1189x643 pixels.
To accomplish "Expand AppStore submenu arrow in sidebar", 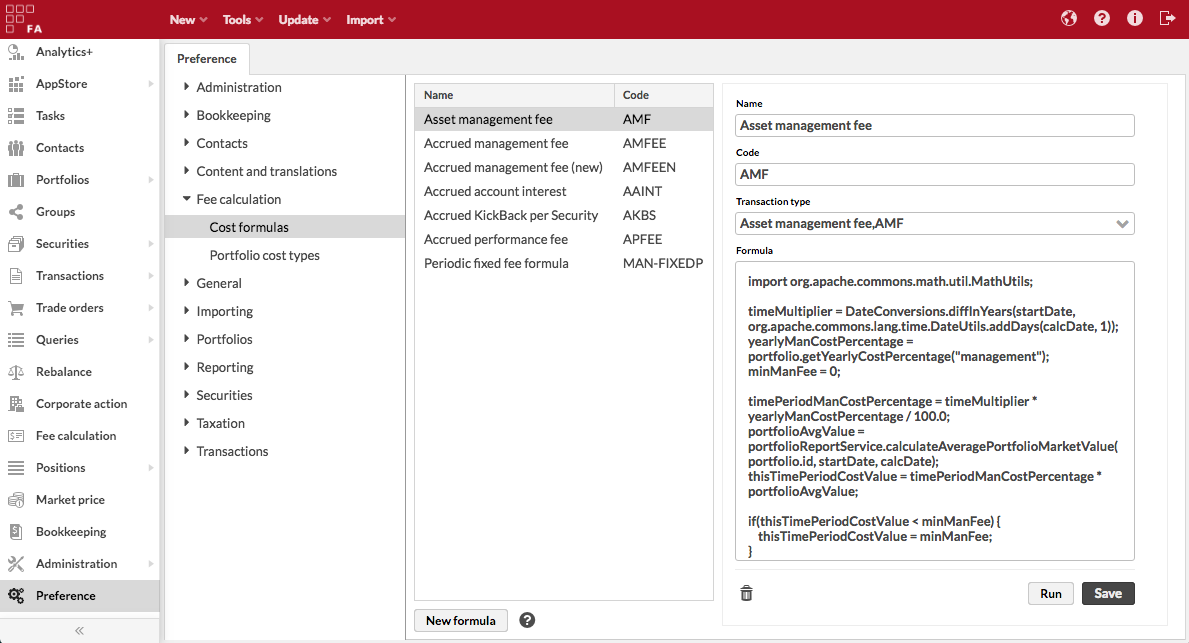I will click(x=151, y=84).
